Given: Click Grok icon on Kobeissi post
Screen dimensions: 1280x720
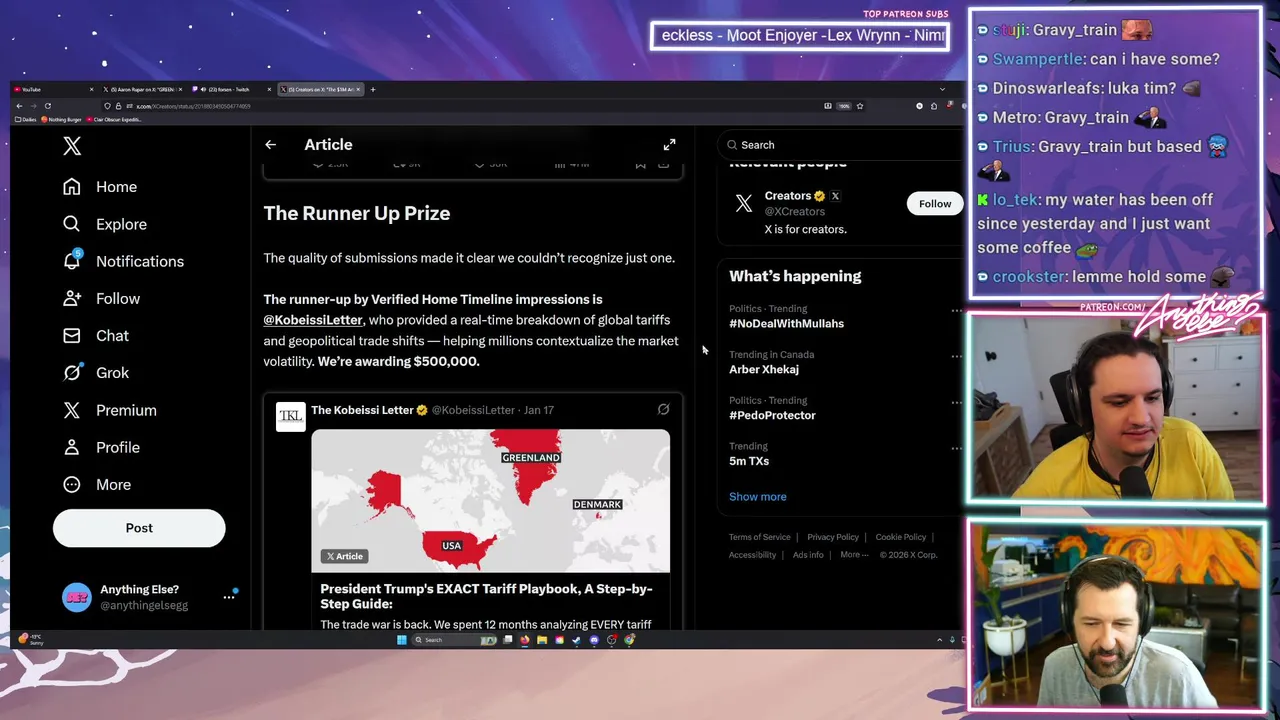Looking at the screenshot, I should point(663,410).
